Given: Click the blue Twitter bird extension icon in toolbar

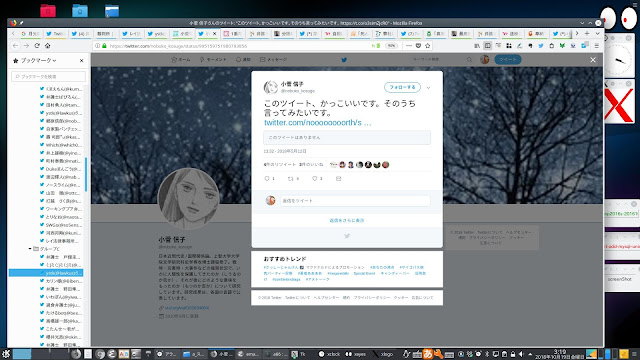Looking at the screenshot, I should [x=540, y=46].
